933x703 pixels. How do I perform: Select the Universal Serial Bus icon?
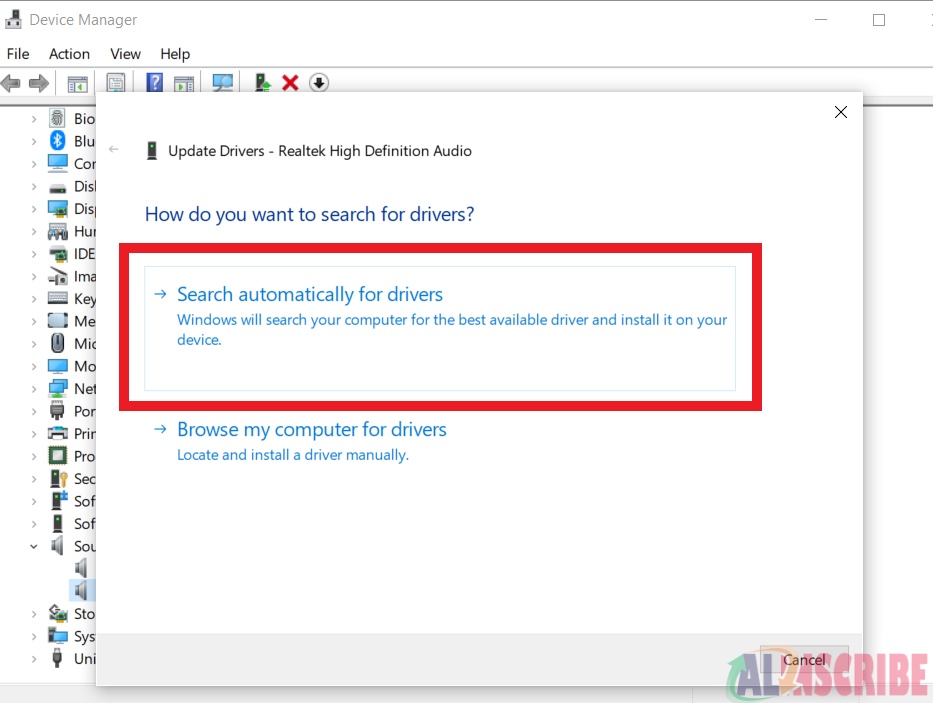point(57,658)
